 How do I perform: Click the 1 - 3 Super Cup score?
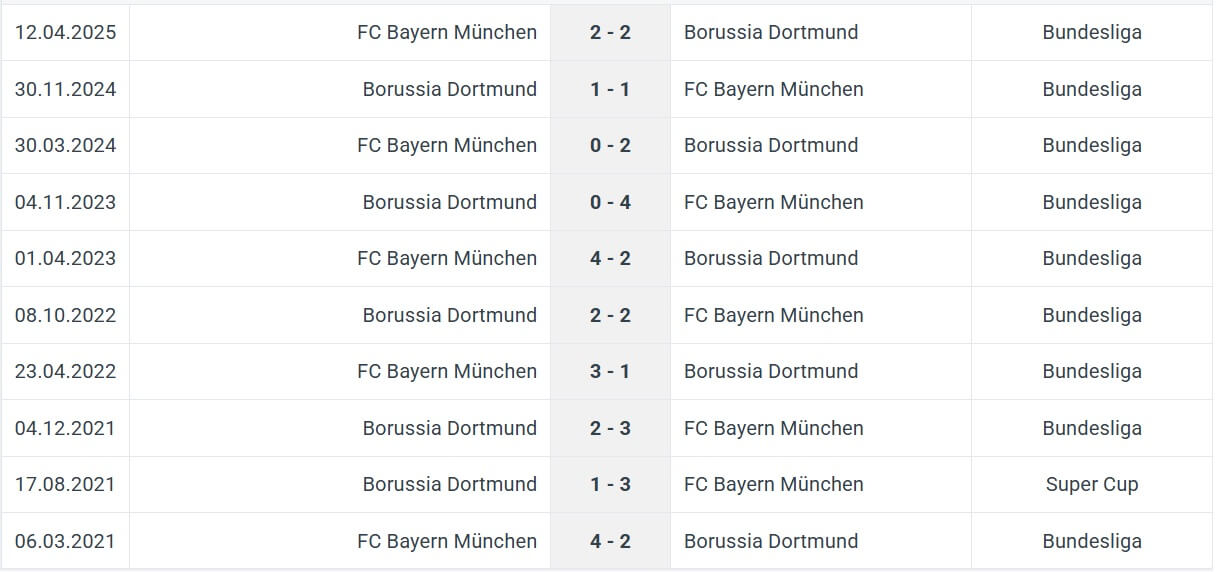tap(610, 484)
